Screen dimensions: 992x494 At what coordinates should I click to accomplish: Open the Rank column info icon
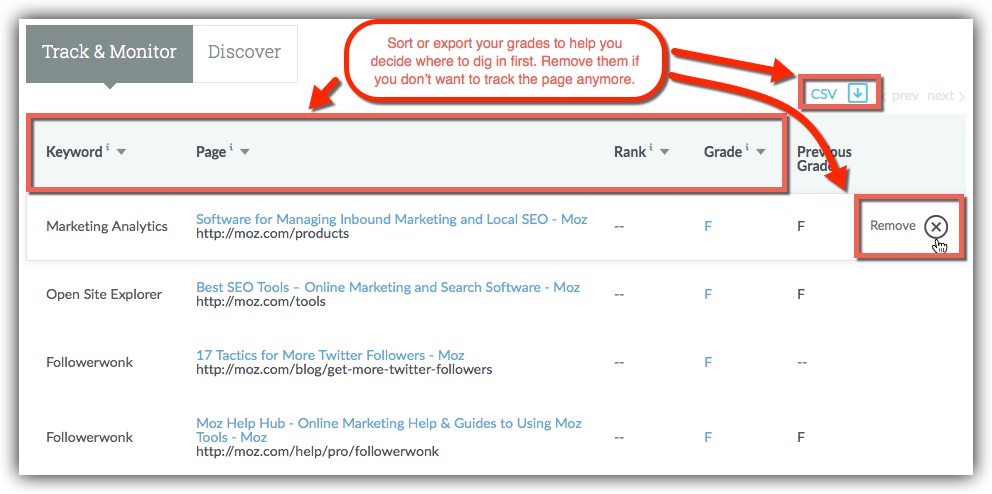click(x=651, y=147)
